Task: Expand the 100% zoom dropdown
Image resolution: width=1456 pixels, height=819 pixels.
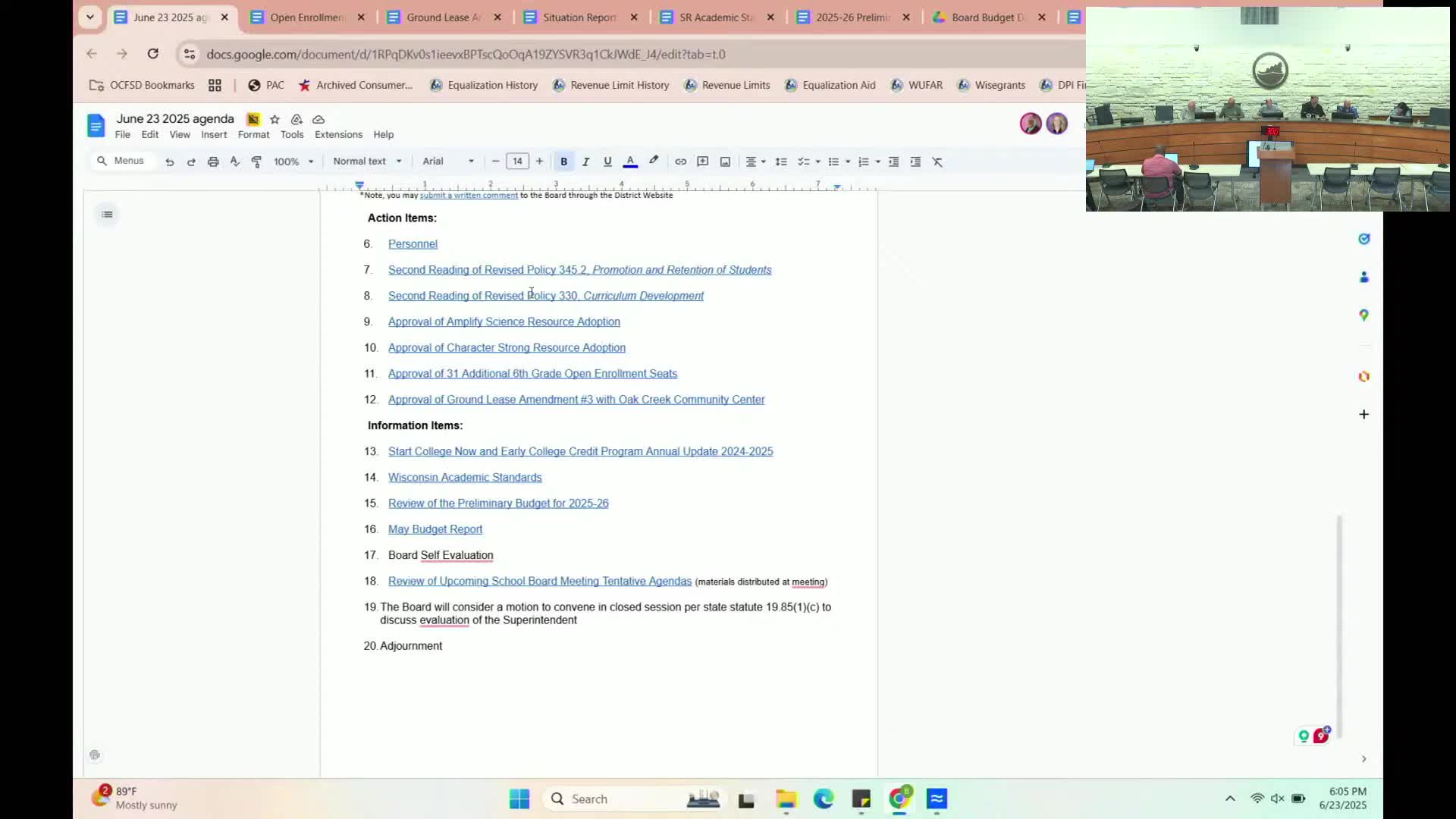Action: coord(293,162)
